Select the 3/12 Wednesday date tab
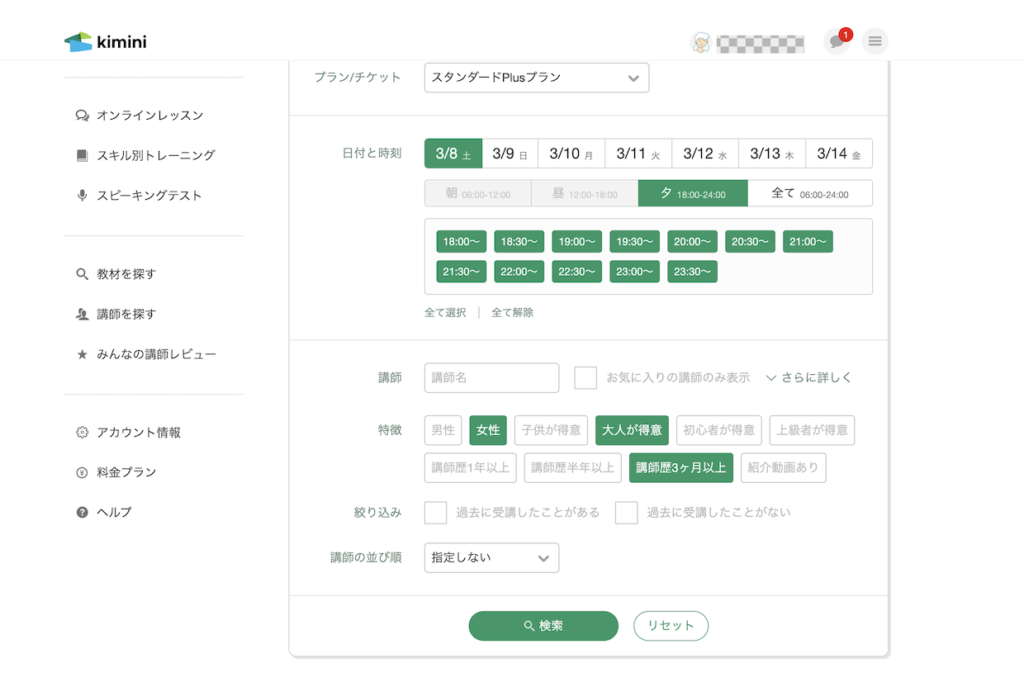This screenshot has width=1024, height=696. point(705,153)
